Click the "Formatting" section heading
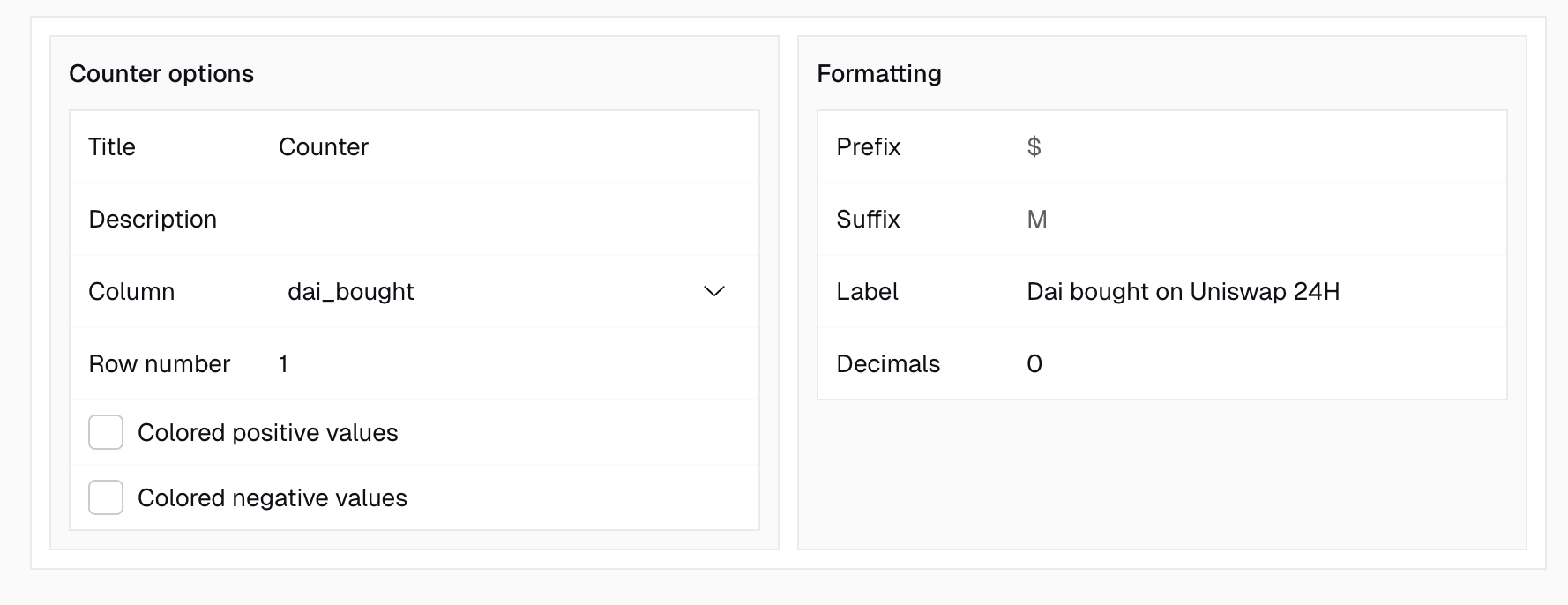 click(878, 73)
